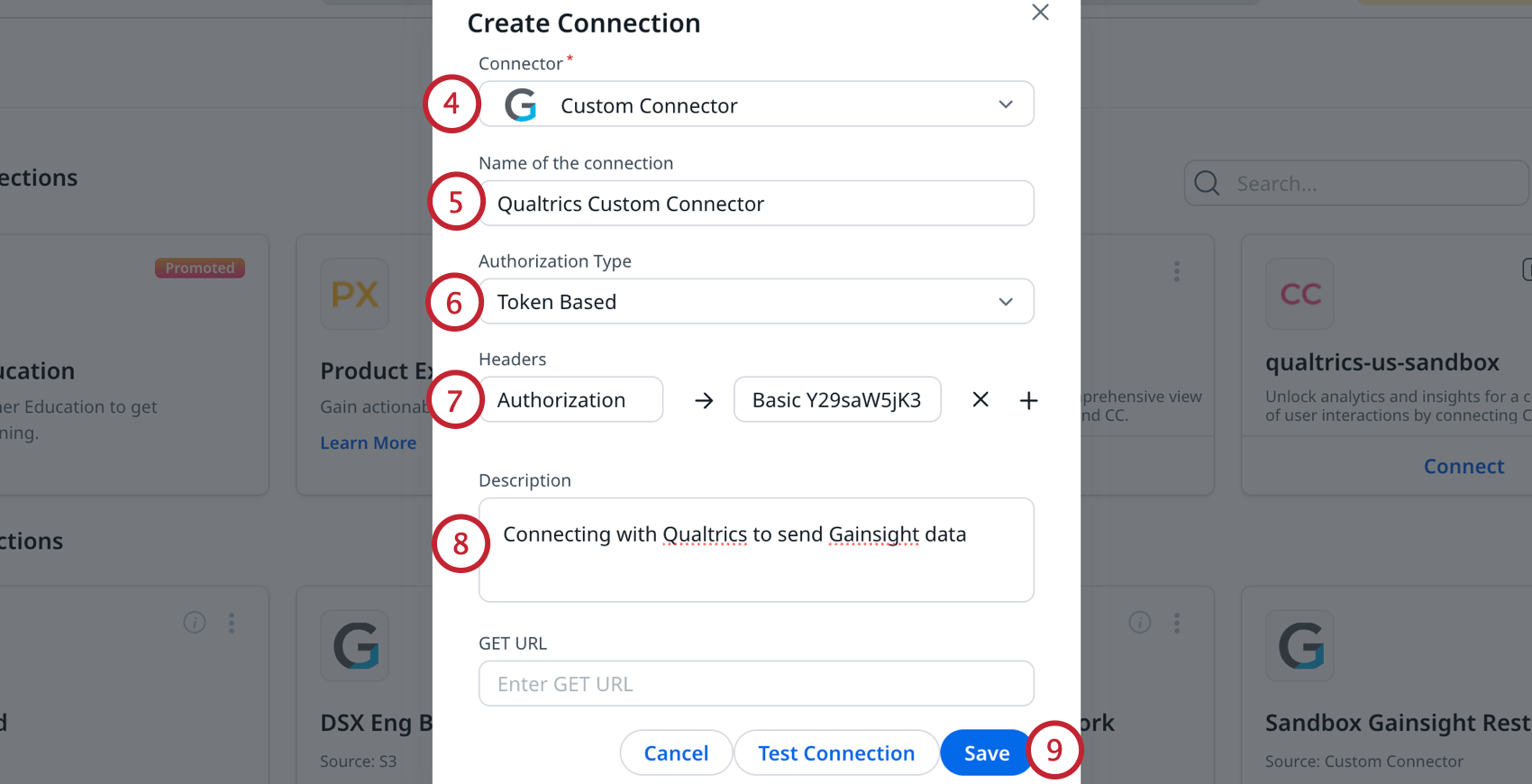Click the PX Product Experience tile icon
The width and height of the screenshot is (1532, 784).
[x=354, y=294]
